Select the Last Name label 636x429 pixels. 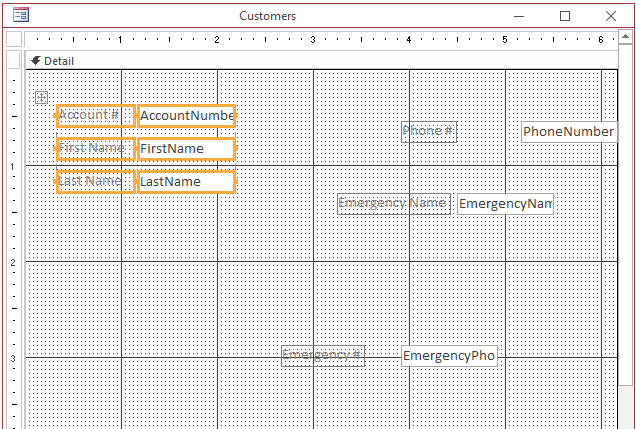96,181
